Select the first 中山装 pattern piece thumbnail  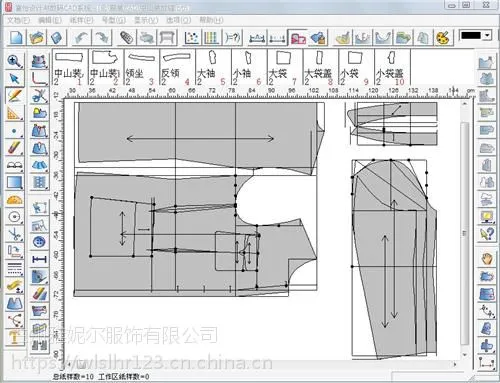(69, 68)
